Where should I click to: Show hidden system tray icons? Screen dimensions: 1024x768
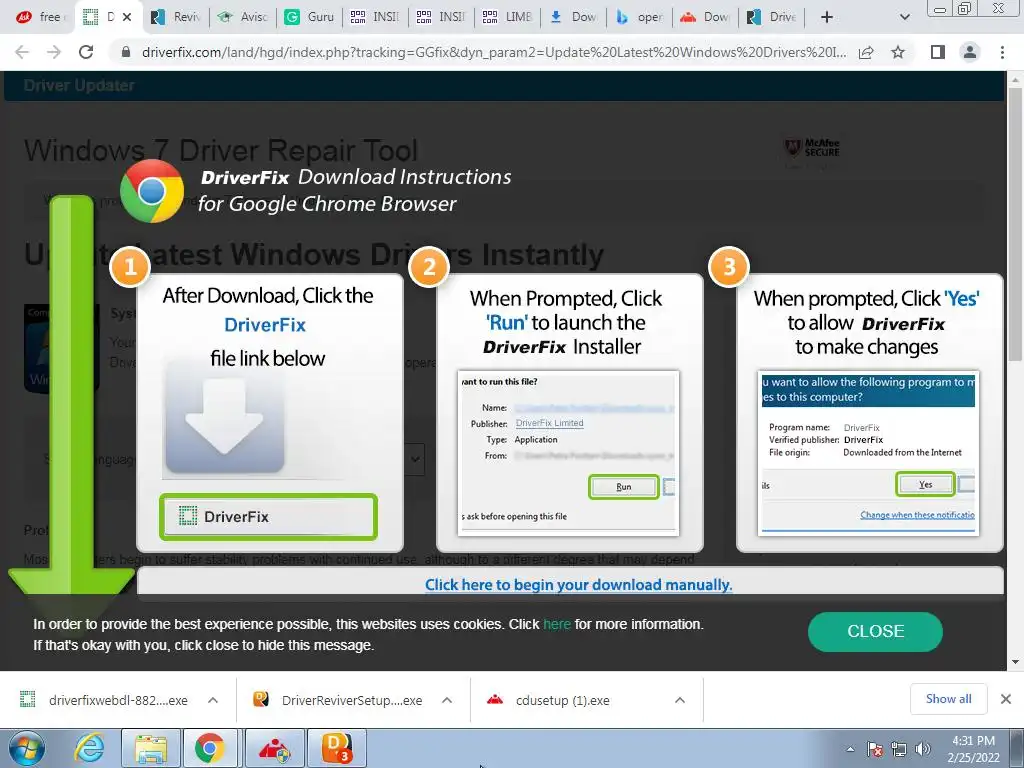point(850,750)
